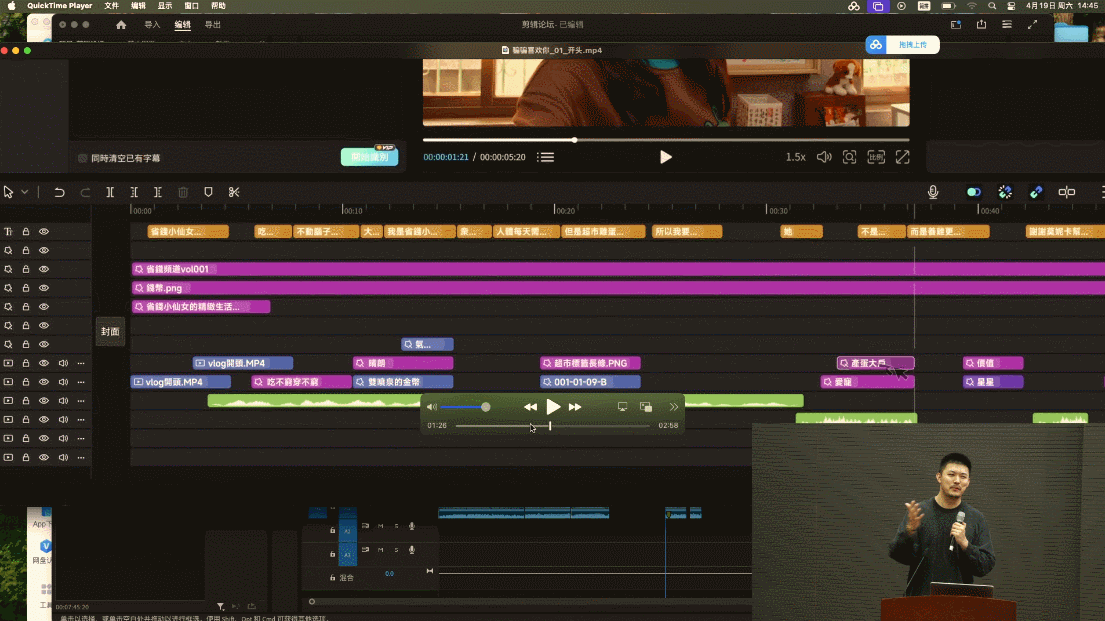
Task: Open the 1.5x playback speed menu
Action: pyautogui.click(x=795, y=157)
